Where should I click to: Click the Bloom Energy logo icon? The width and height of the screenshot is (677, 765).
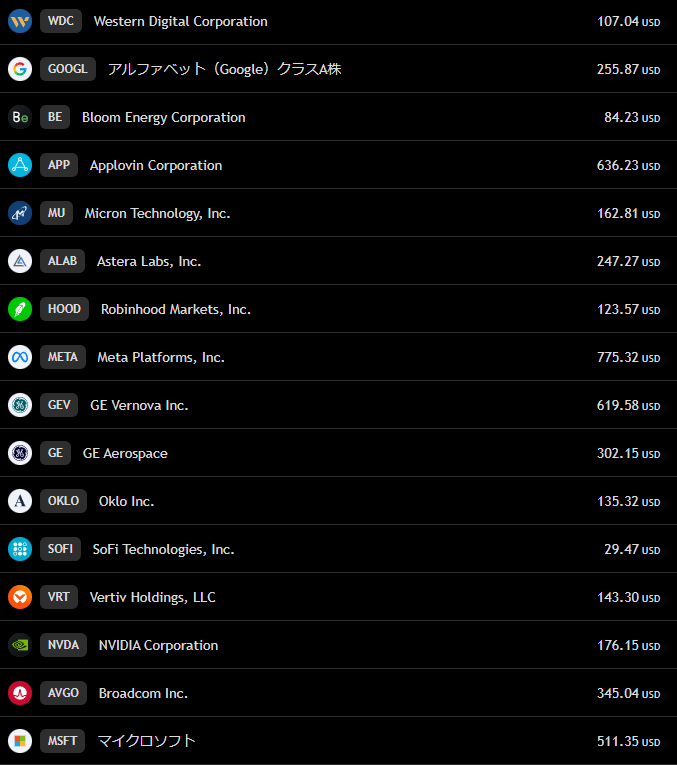20,117
